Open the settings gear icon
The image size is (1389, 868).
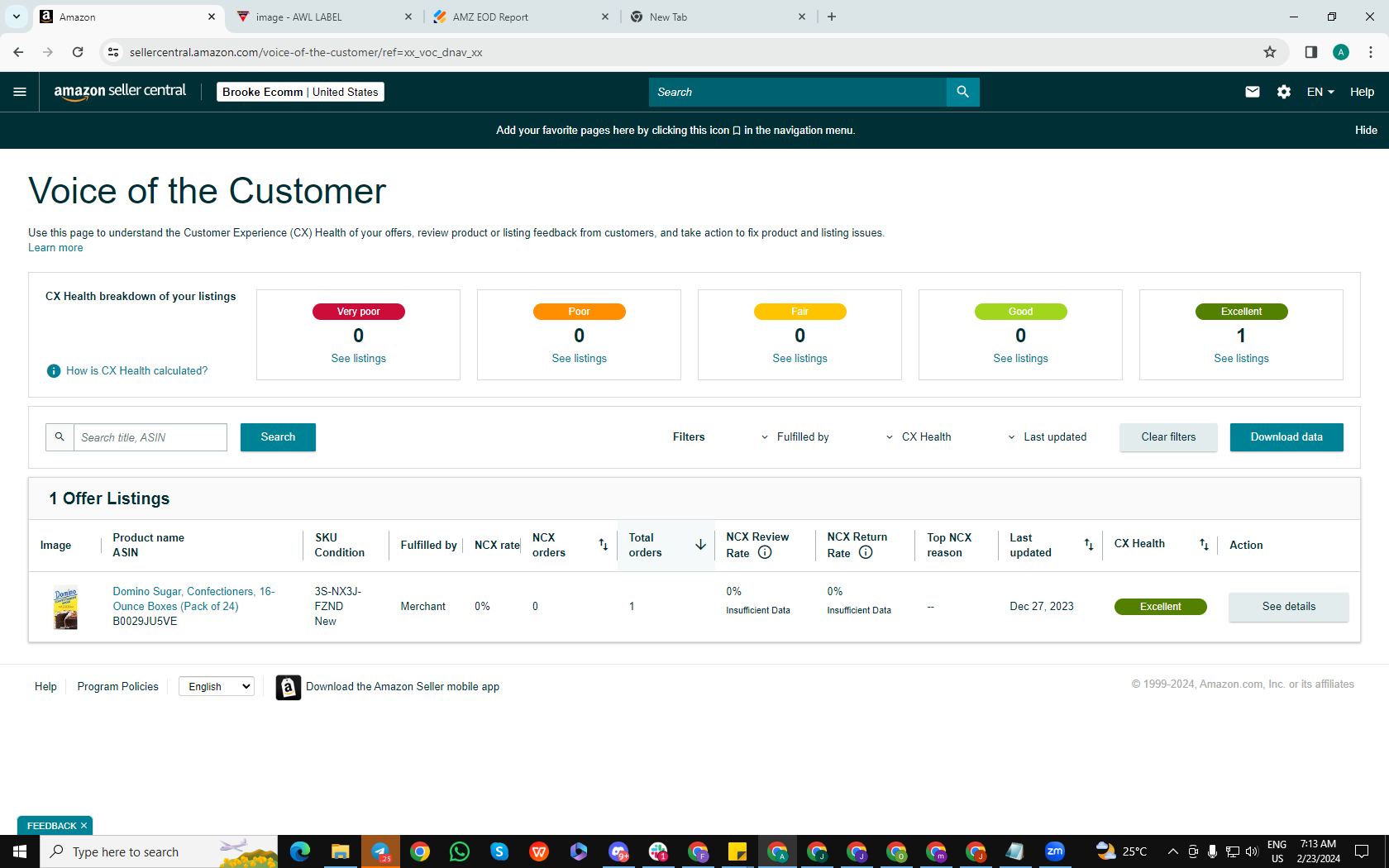click(1284, 92)
